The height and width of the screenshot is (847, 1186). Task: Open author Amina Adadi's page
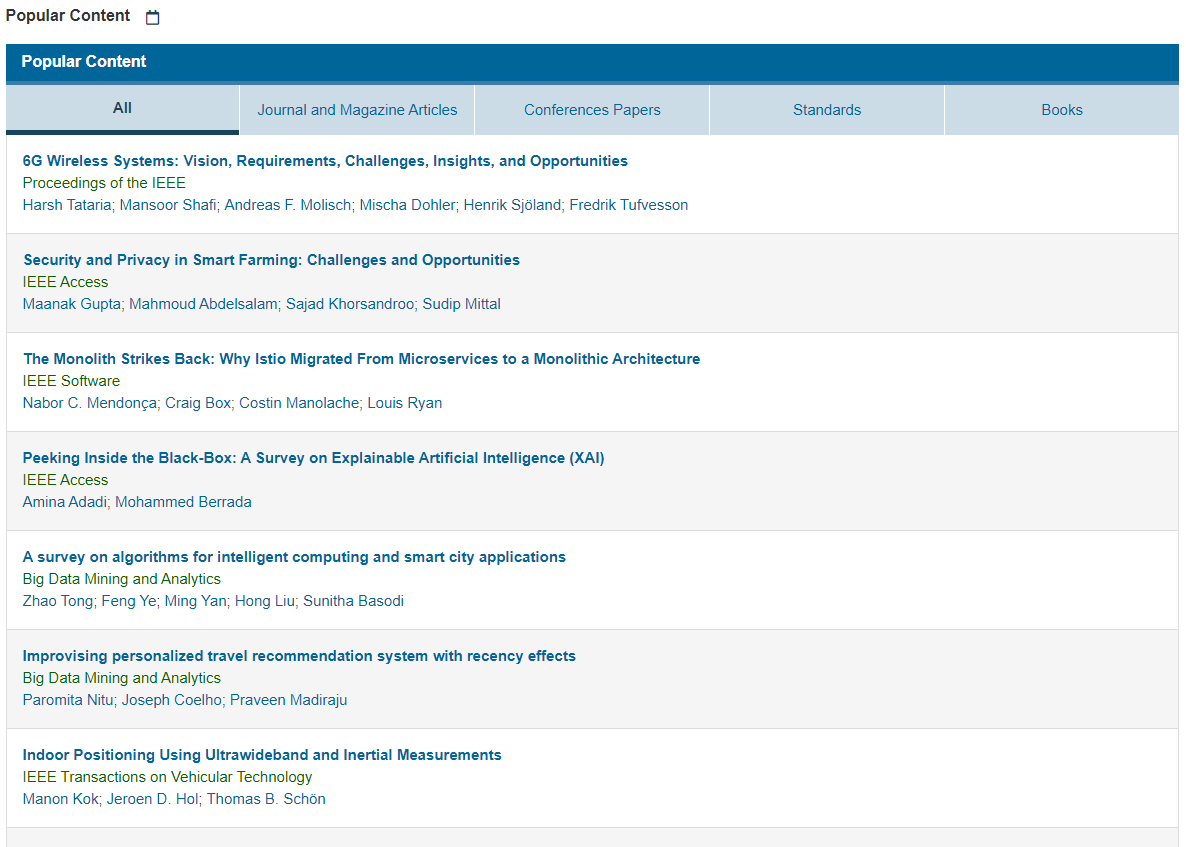pos(64,502)
